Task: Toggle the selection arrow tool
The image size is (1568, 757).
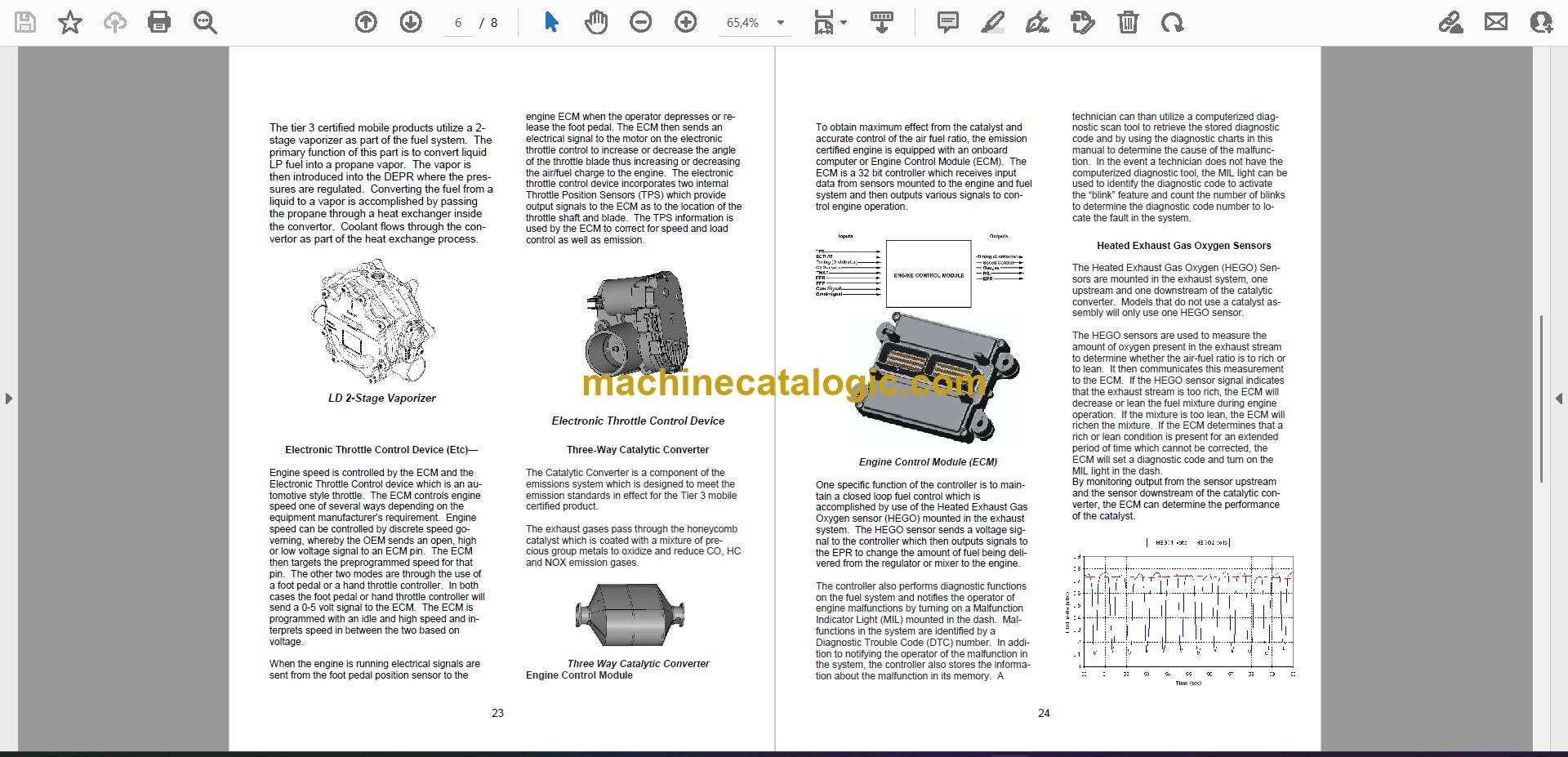Action: [x=551, y=22]
